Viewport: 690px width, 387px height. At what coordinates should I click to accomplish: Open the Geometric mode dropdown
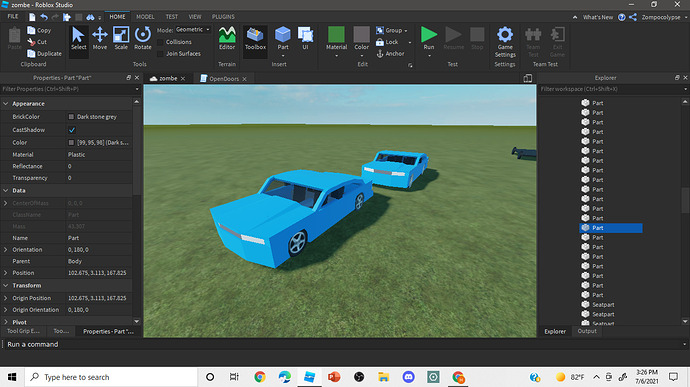click(193, 29)
